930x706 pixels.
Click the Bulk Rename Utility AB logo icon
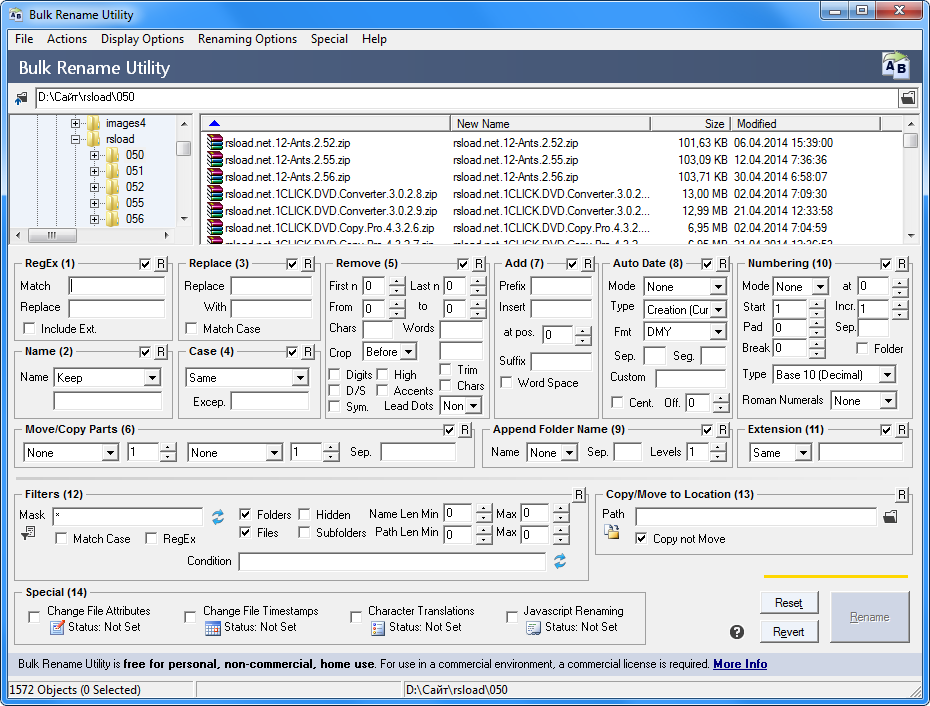(894, 64)
